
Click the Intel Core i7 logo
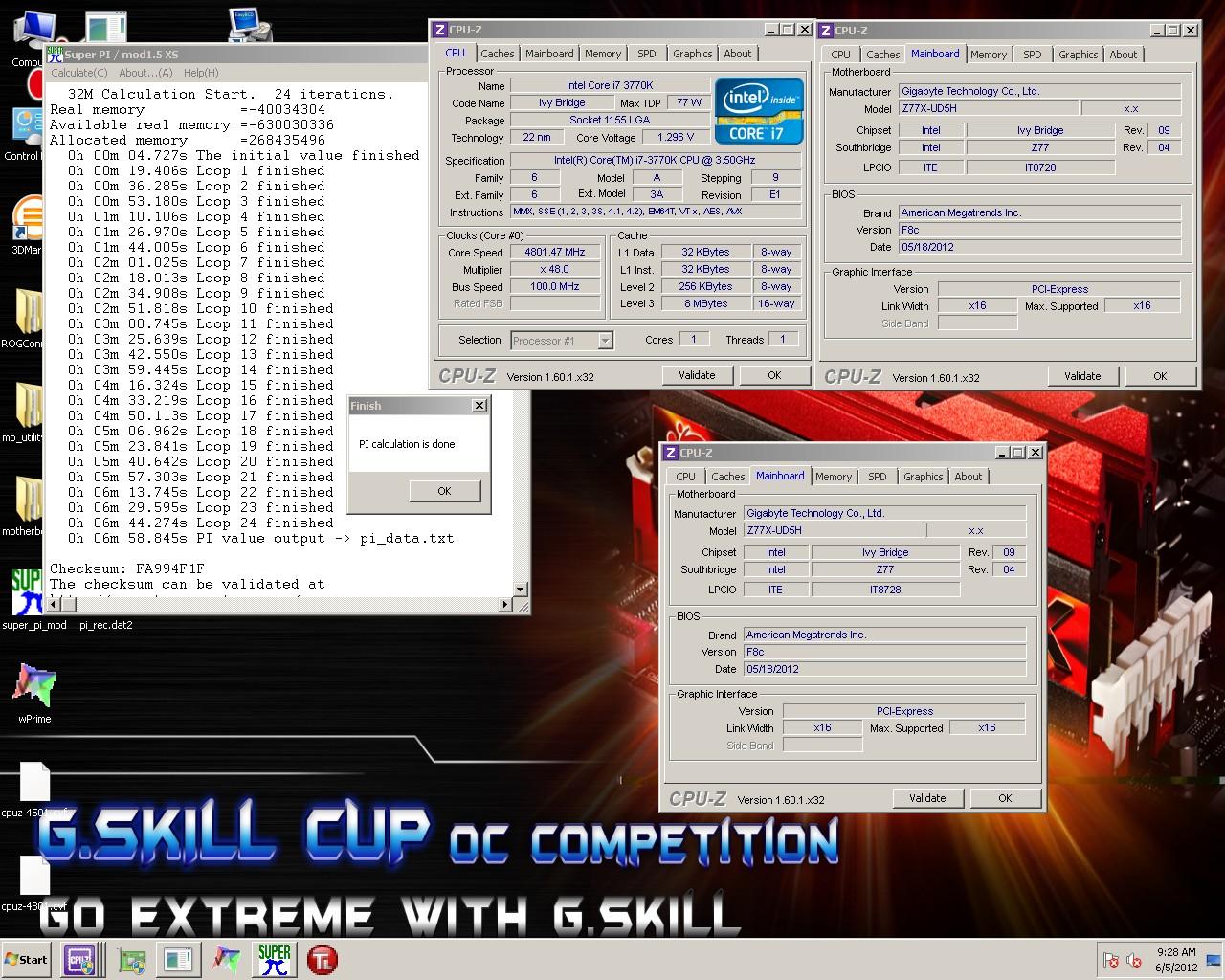coord(759,111)
